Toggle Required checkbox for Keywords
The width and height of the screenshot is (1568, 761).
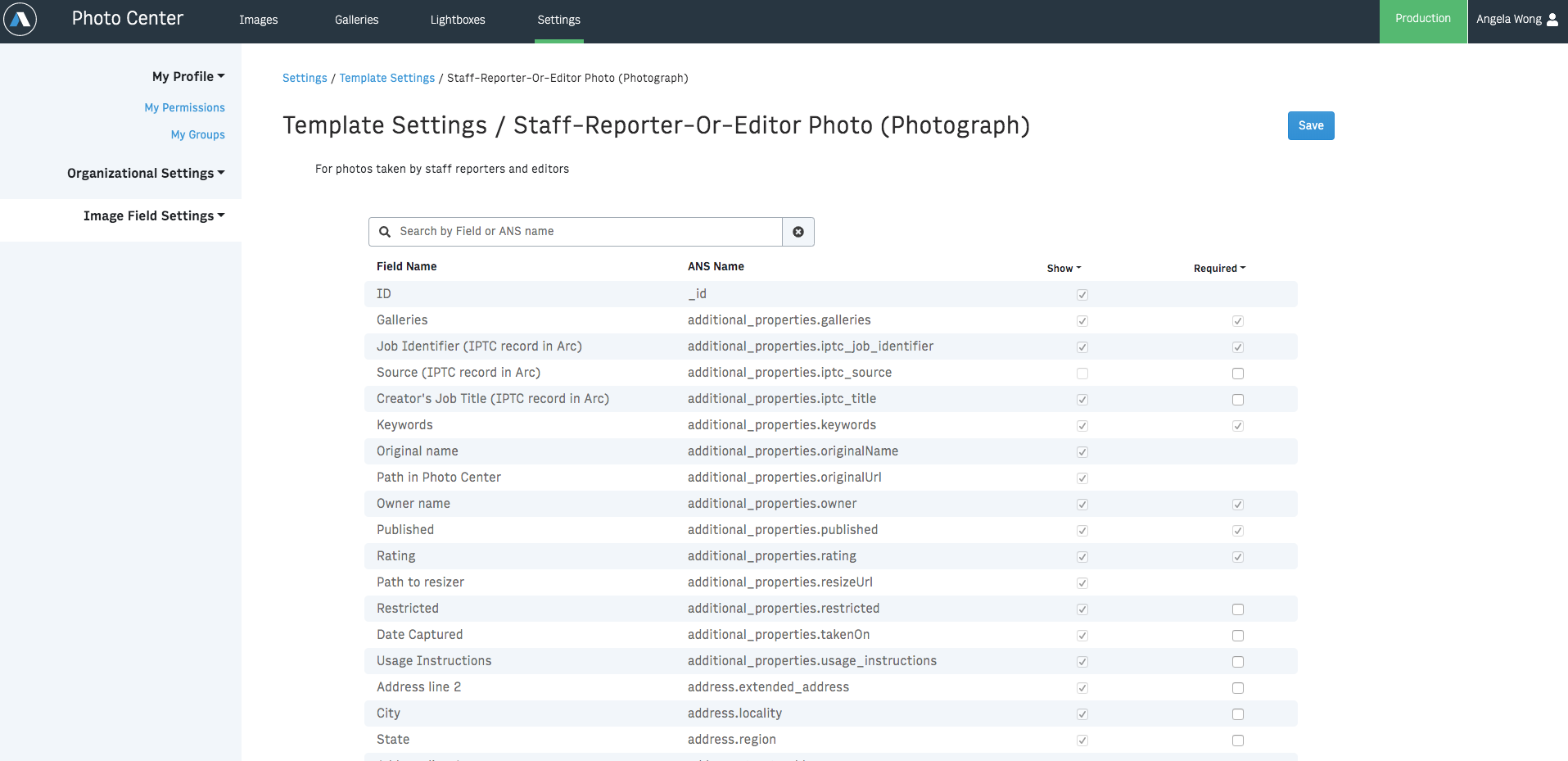(1238, 426)
